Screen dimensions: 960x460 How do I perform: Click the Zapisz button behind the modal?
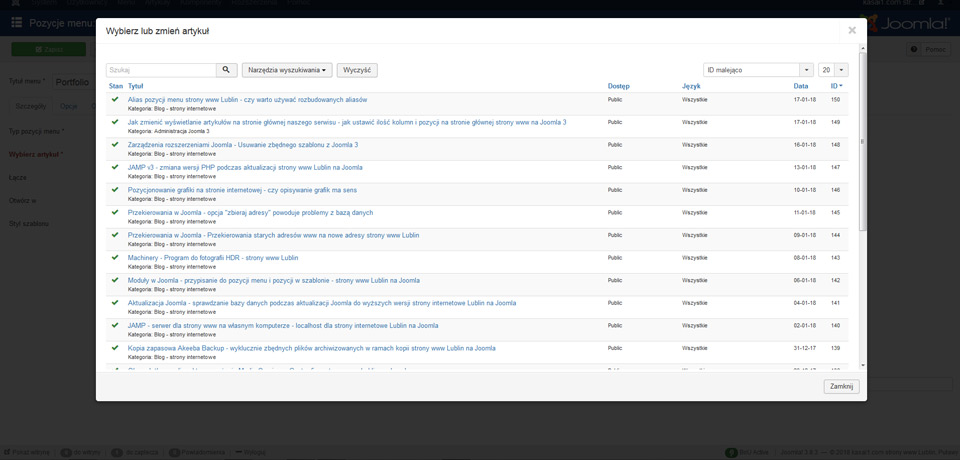[48, 49]
